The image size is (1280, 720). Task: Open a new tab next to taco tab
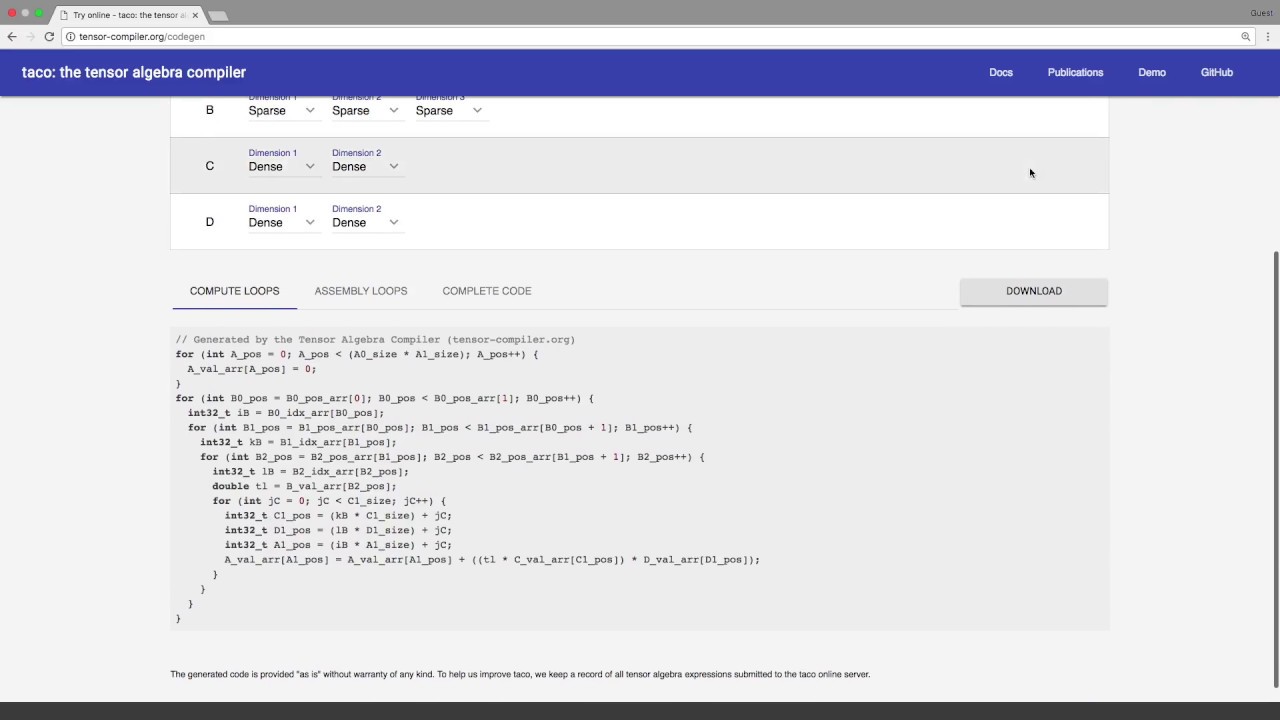coord(218,15)
